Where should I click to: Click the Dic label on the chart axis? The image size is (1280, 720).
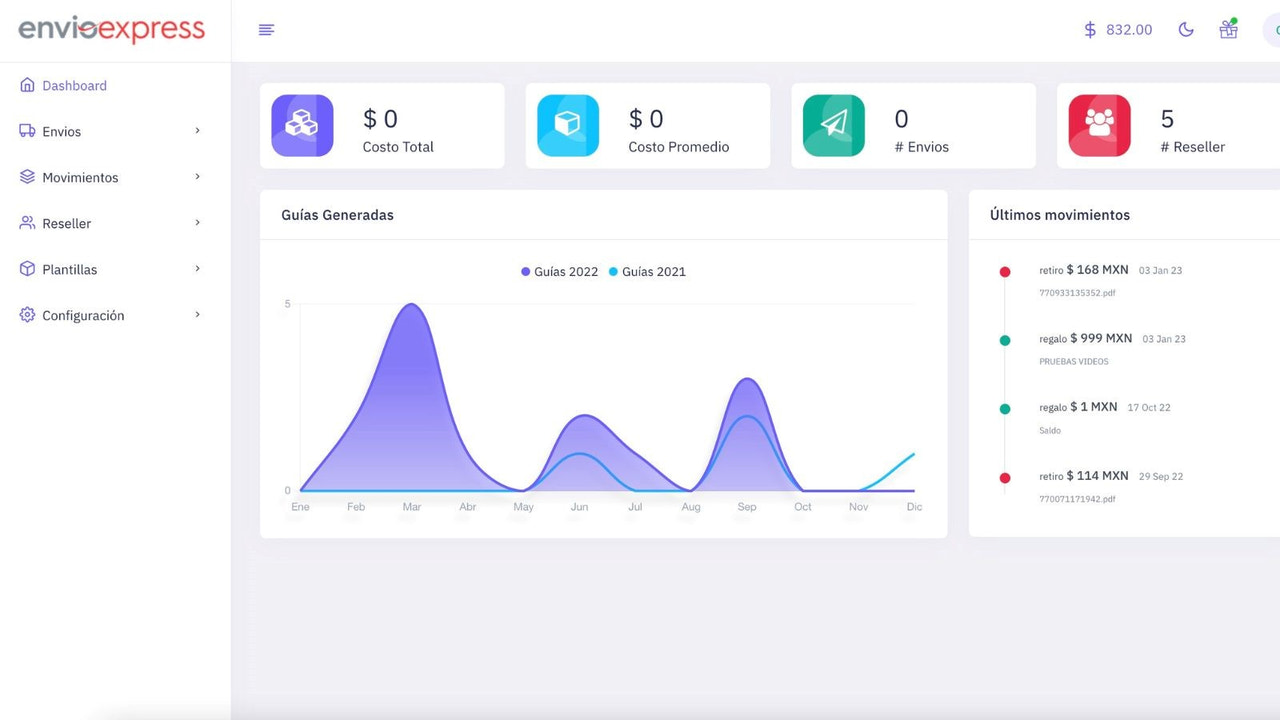pyautogui.click(x=914, y=507)
